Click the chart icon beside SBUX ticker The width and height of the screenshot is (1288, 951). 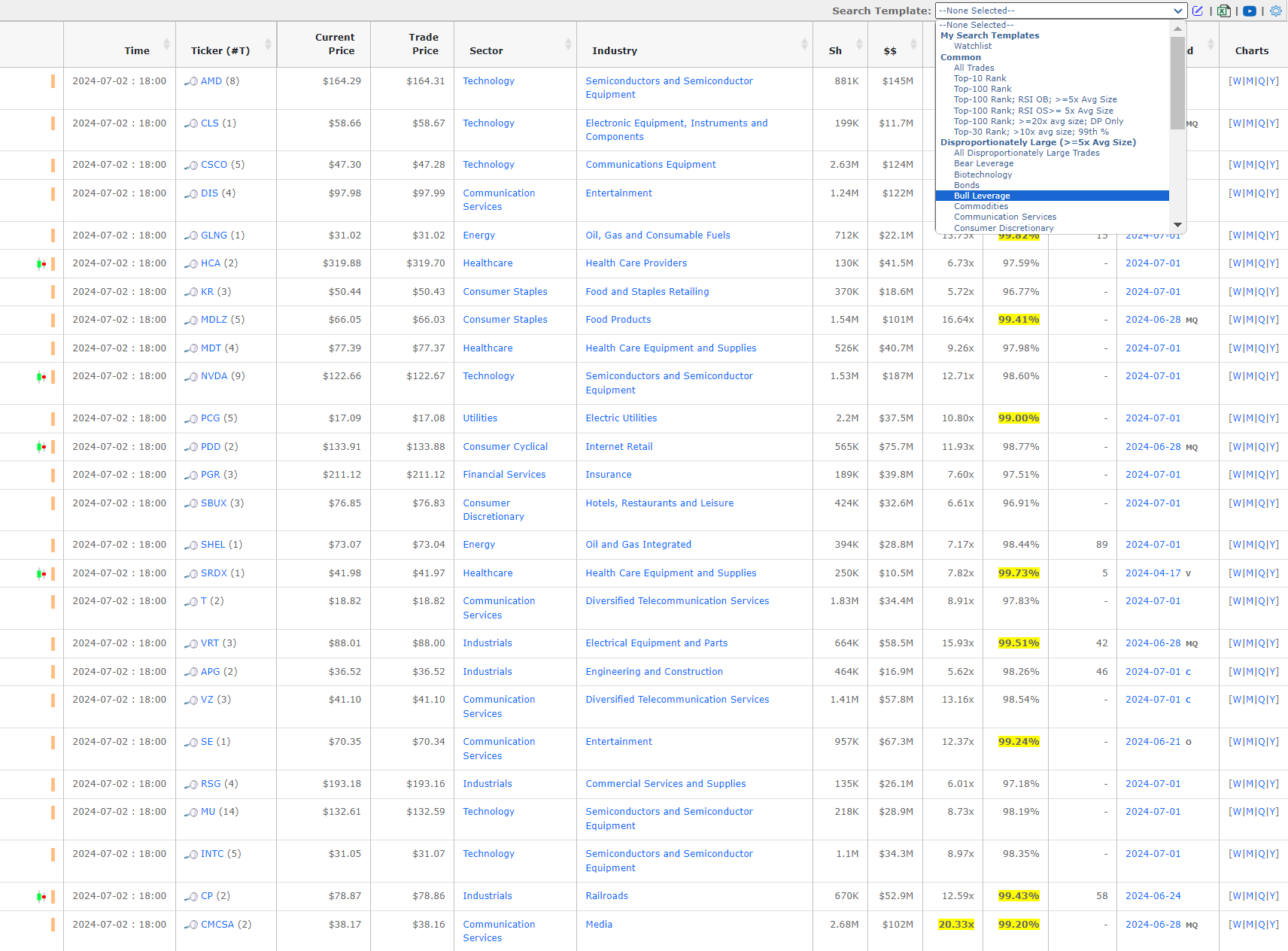click(x=191, y=503)
